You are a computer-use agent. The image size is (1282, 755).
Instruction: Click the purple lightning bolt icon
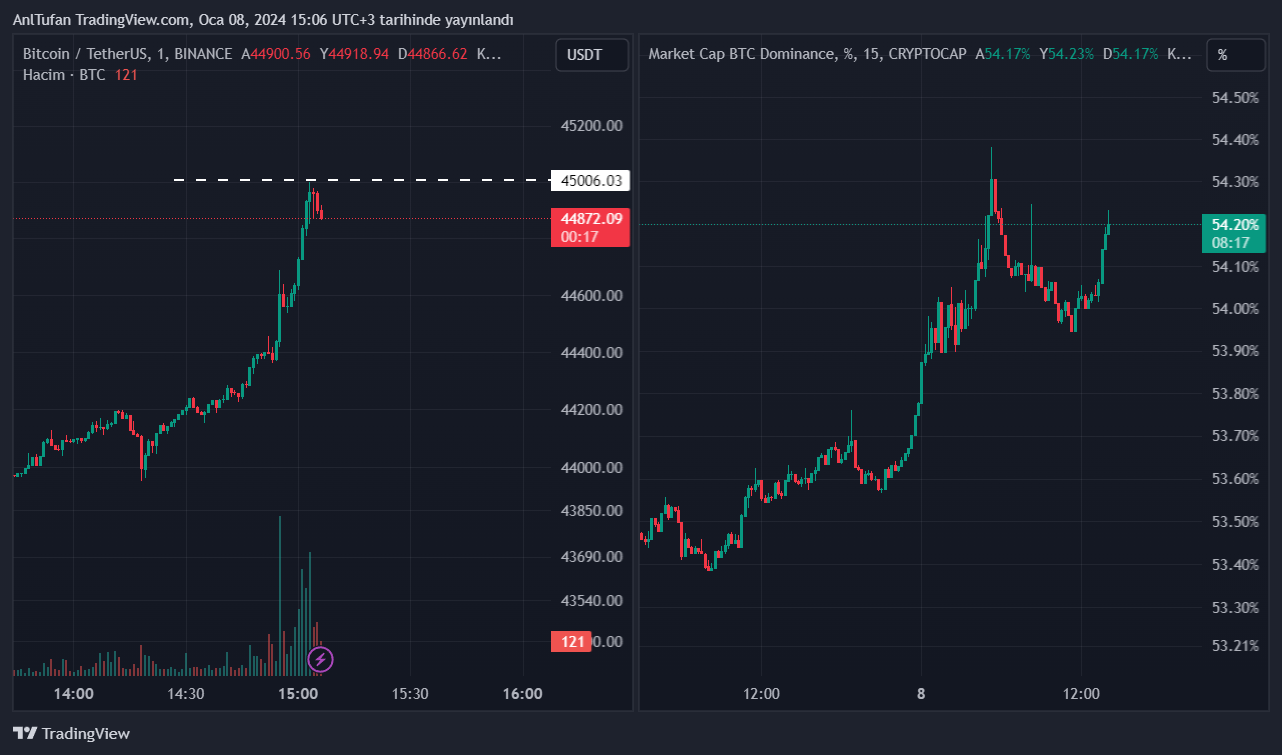click(x=321, y=659)
